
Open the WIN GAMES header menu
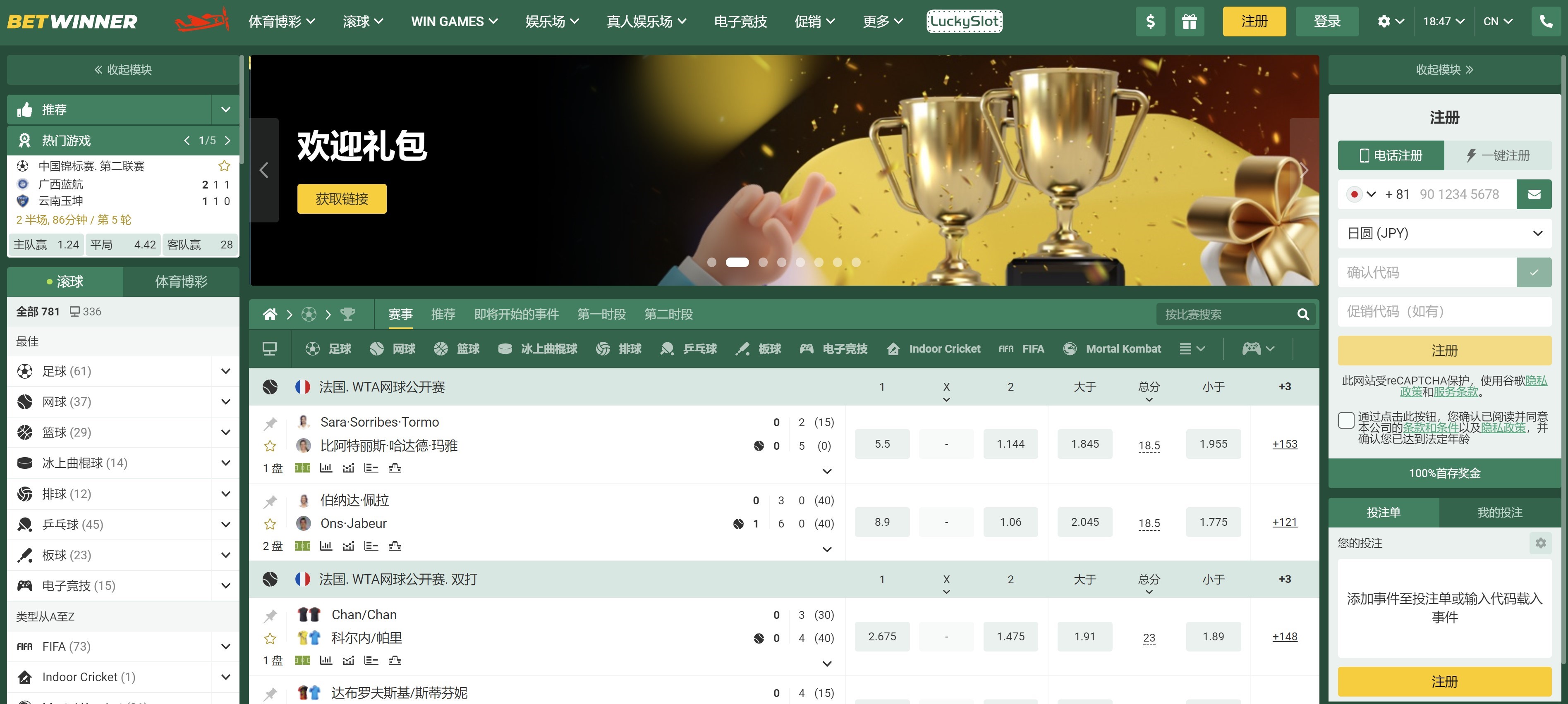coord(454,22)
